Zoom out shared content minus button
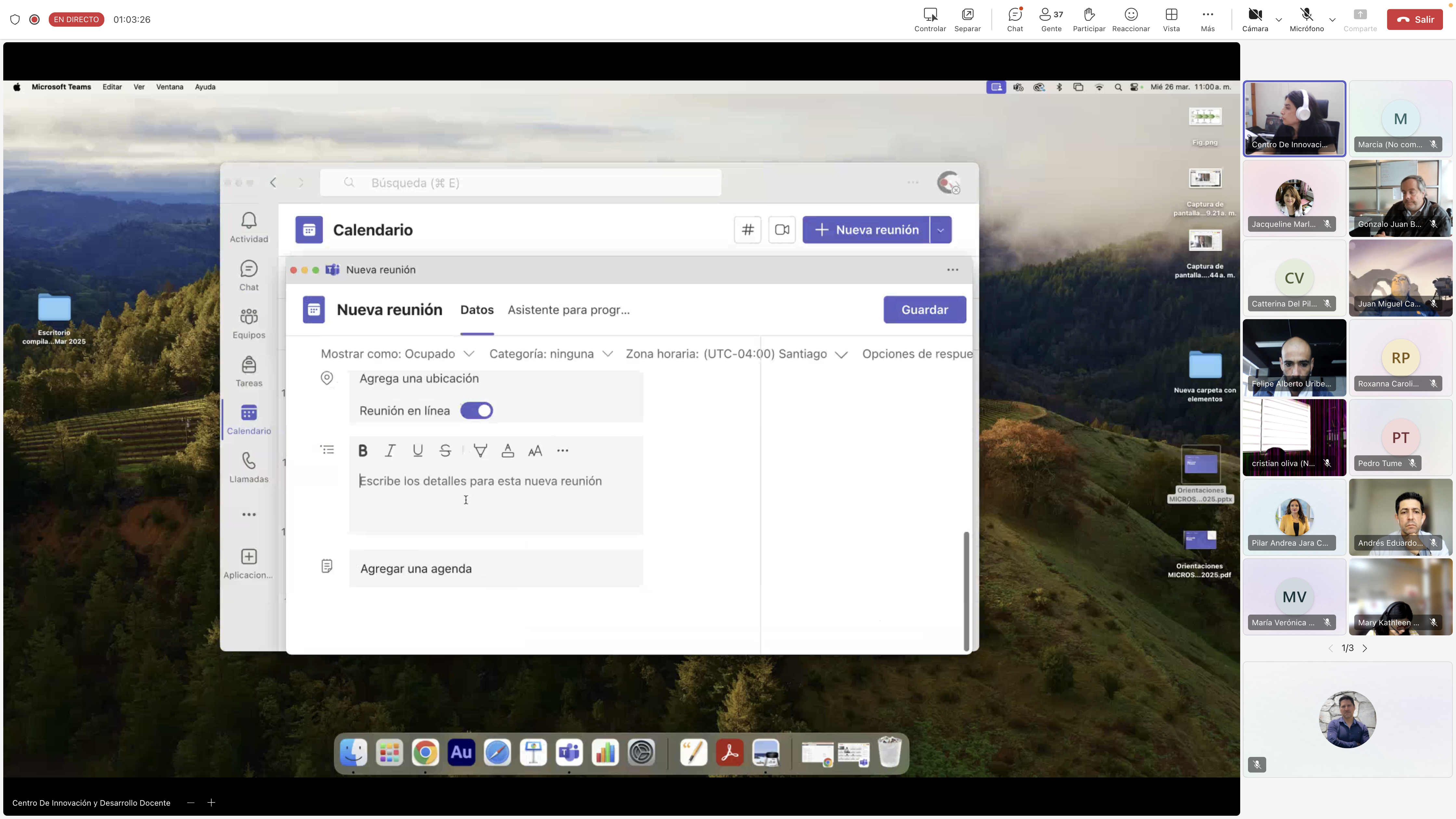Screen dimensions: 1456x819 [190, 803]
